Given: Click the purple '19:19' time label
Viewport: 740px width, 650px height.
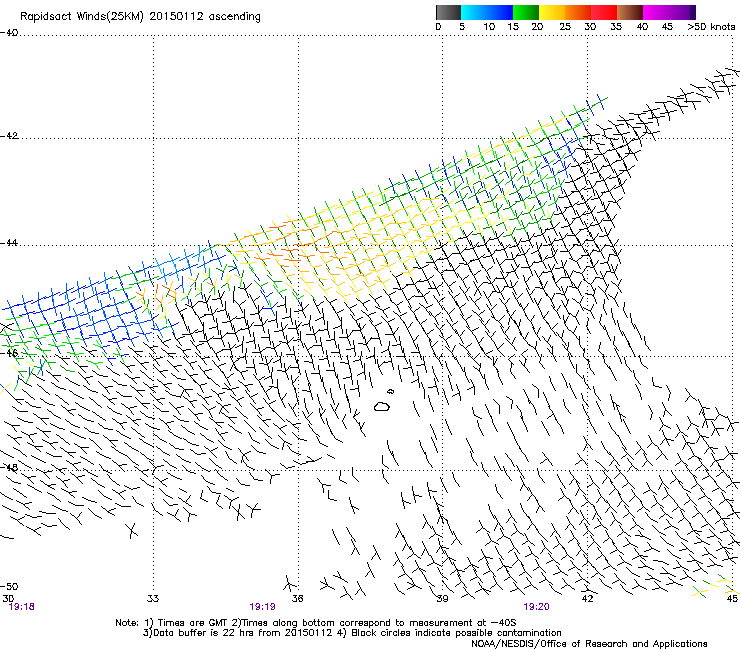Looking at the screenshot, I should (262, 607).
